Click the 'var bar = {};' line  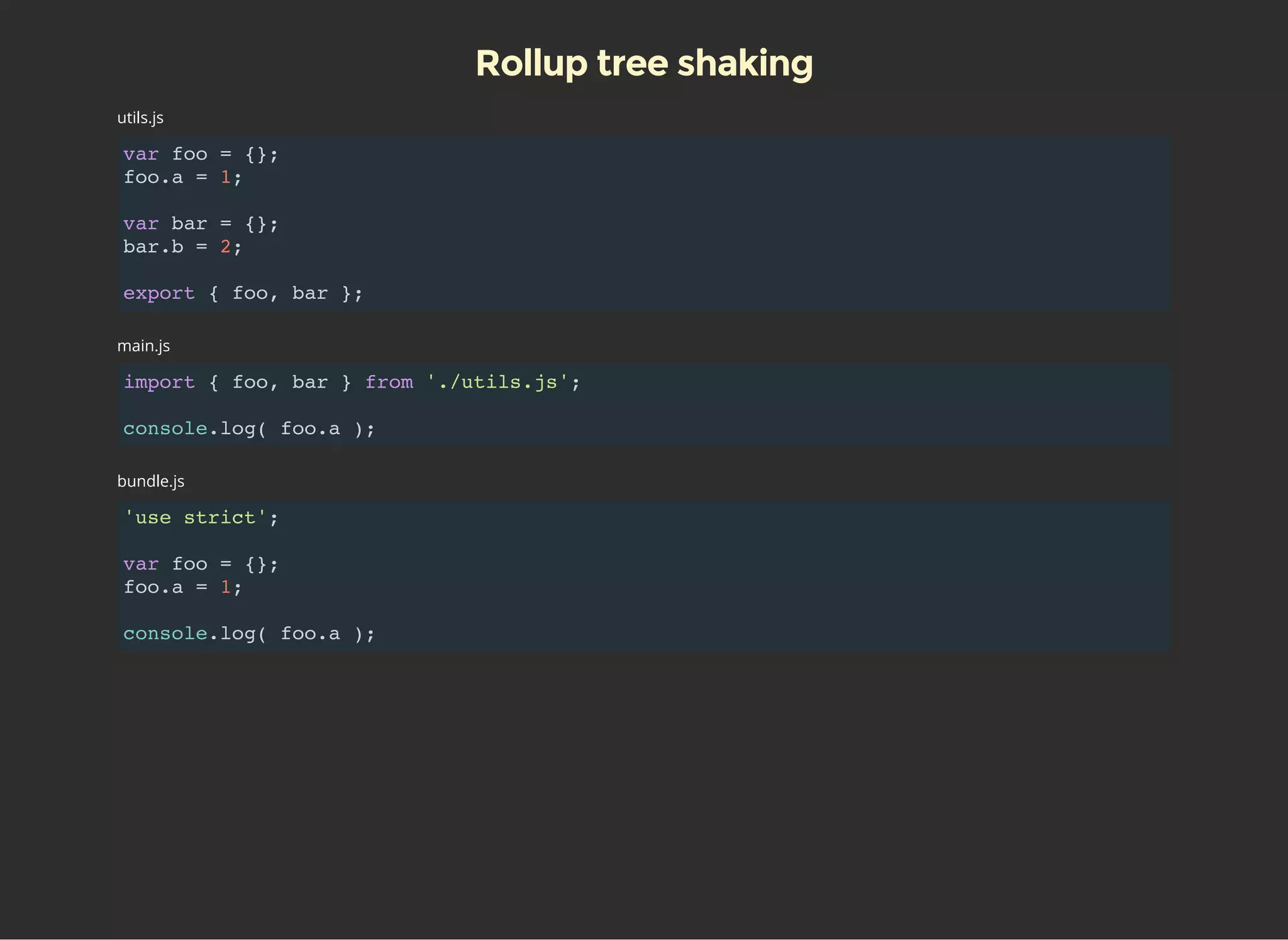pos(201,224)
